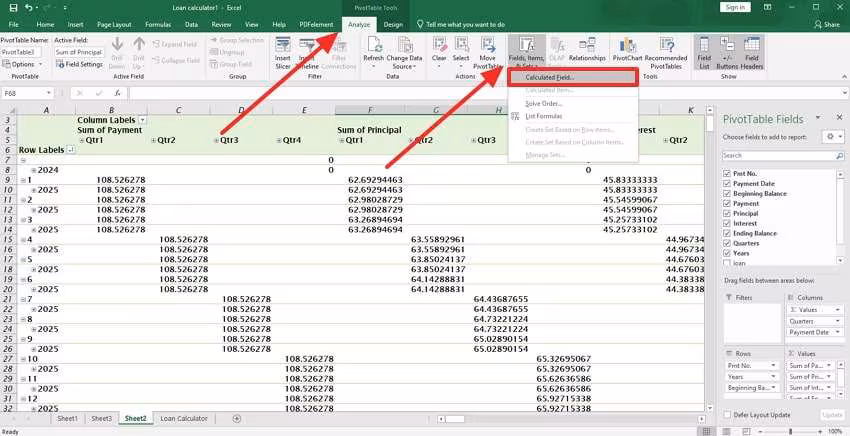Click the horizontal scrollbar right arrow
The width and height of the screenshot is (850, 436).
pos(699,419)
